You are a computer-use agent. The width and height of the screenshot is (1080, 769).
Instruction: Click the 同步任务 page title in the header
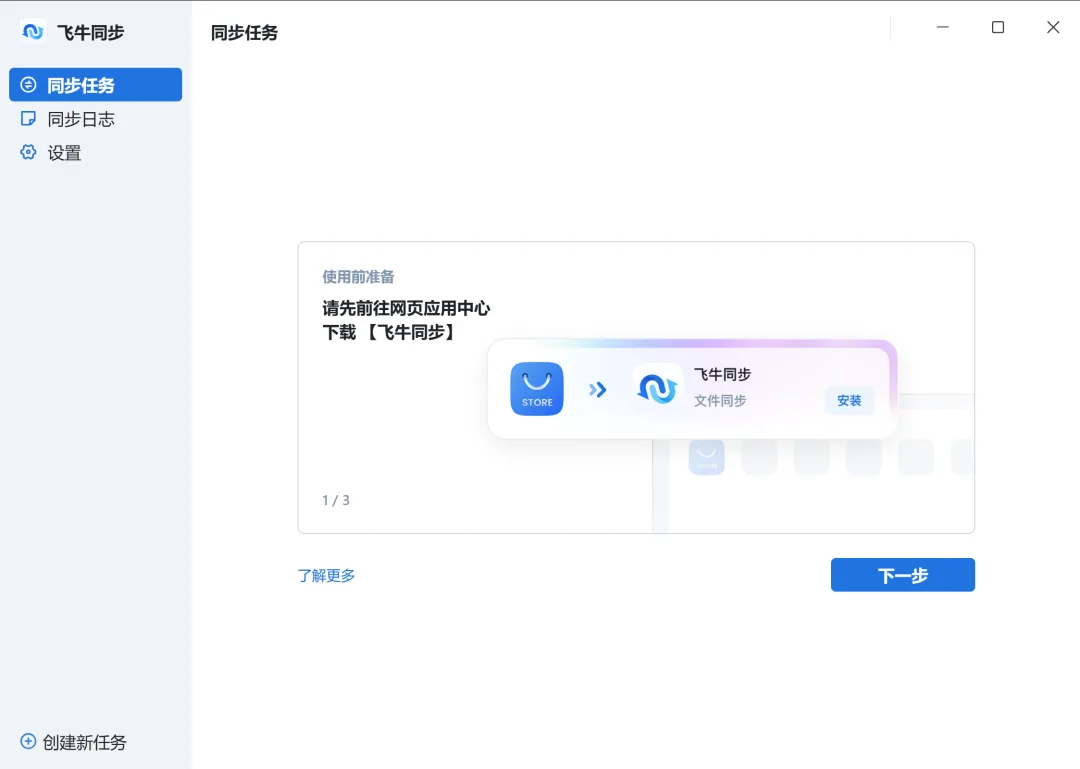tap(245, 33)
